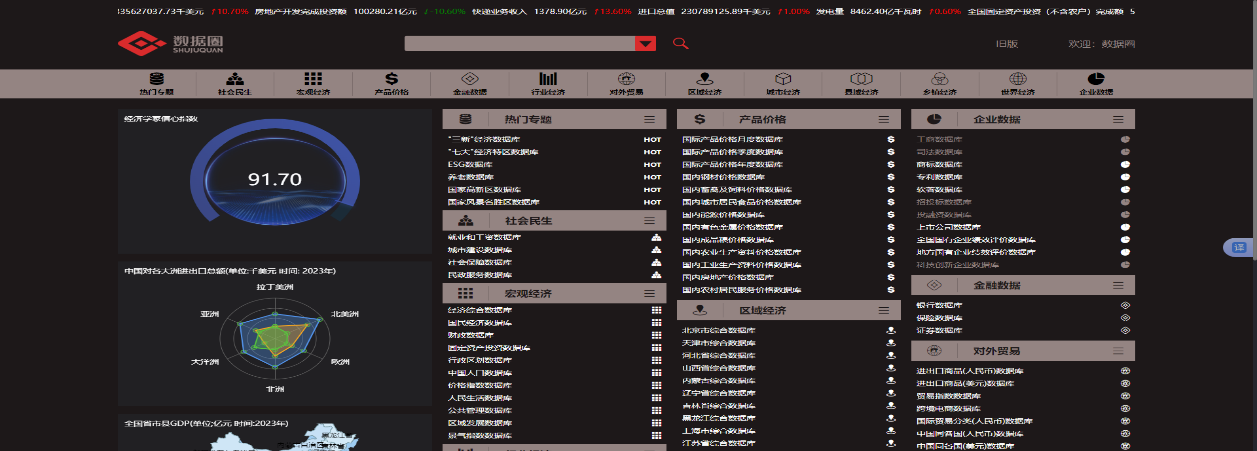Viewport: 1257px width, 451px height.
Task: Click the search input field
Action: tap(519, 43)
